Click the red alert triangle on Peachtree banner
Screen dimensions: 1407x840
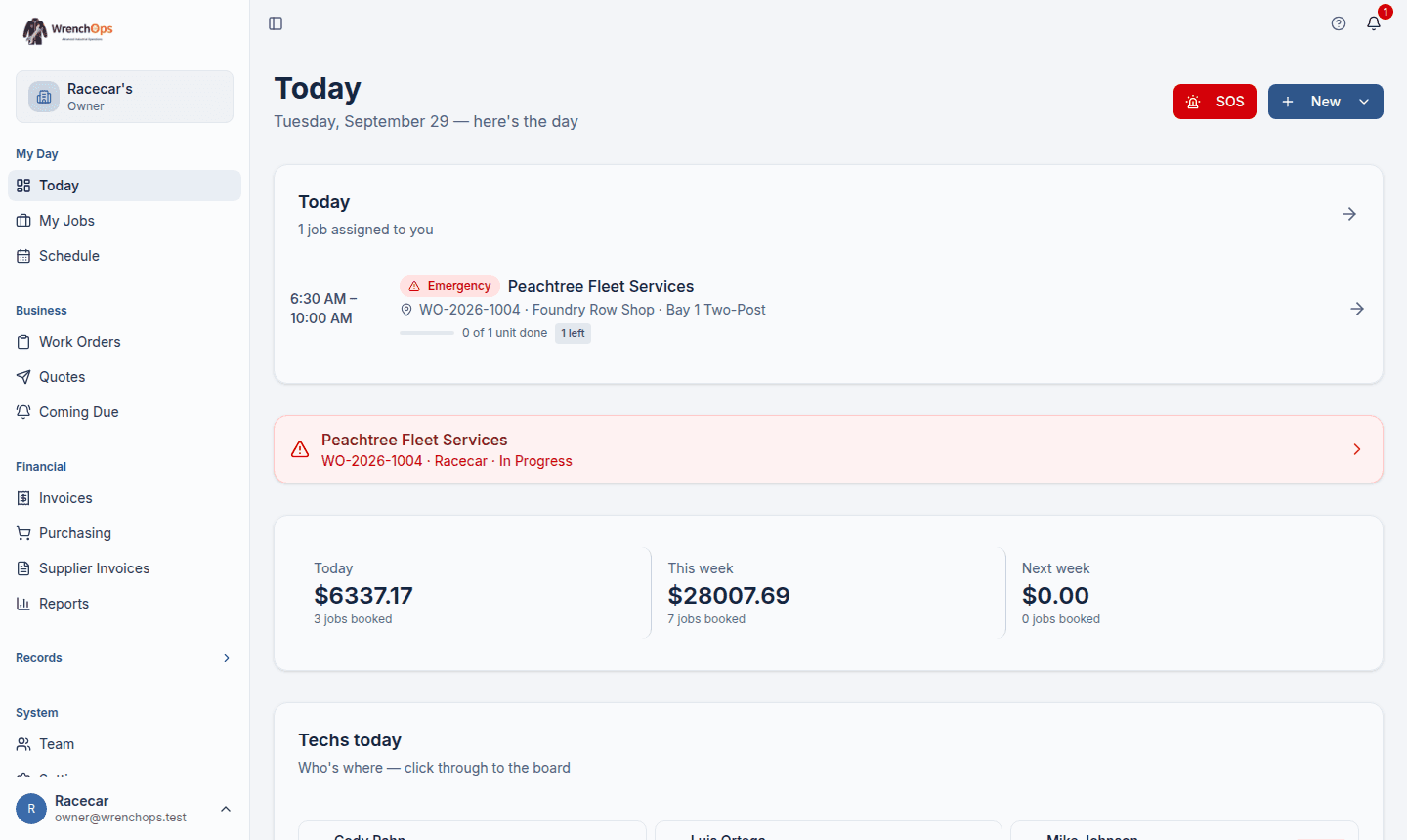[300, 450]
